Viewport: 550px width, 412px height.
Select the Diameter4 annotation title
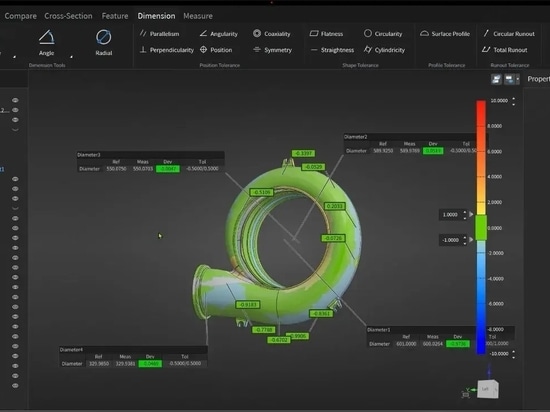click(72, 350)
